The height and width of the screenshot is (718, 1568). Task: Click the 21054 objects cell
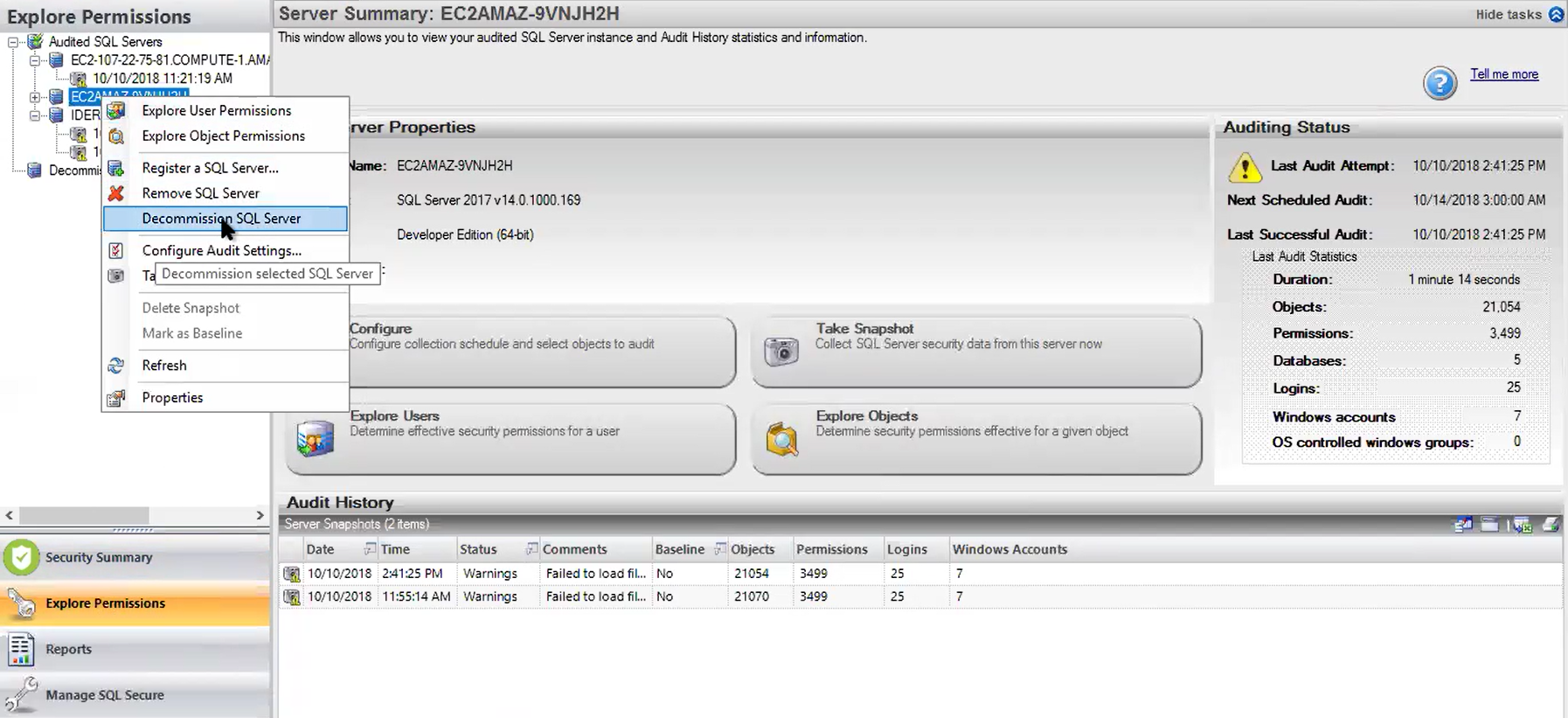coord(760,574)
